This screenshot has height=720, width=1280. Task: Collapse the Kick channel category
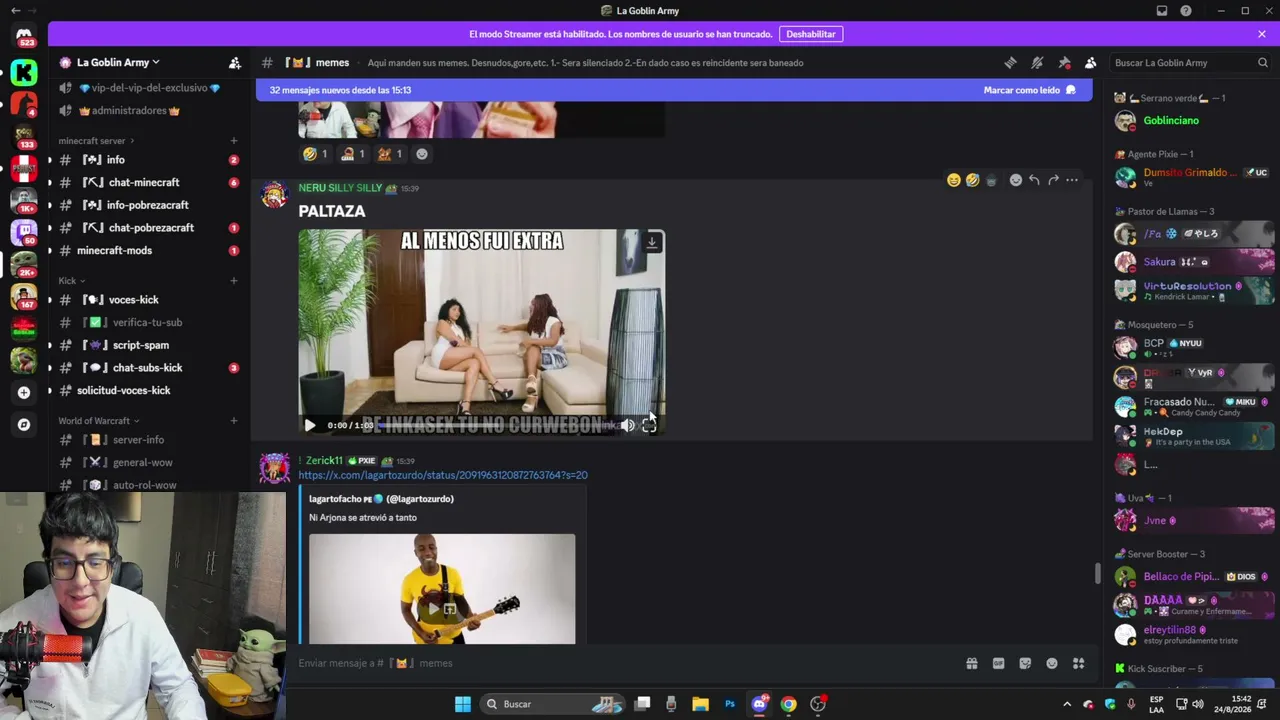(72, 281)
